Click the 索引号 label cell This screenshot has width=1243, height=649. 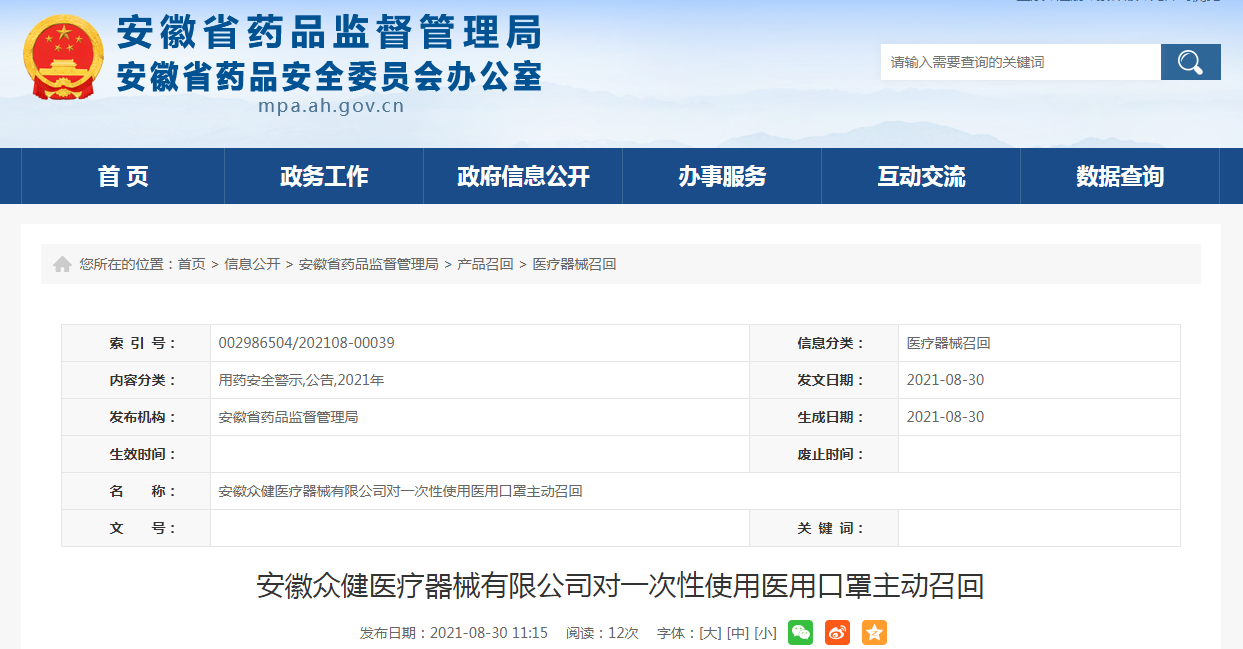[136, 343]
